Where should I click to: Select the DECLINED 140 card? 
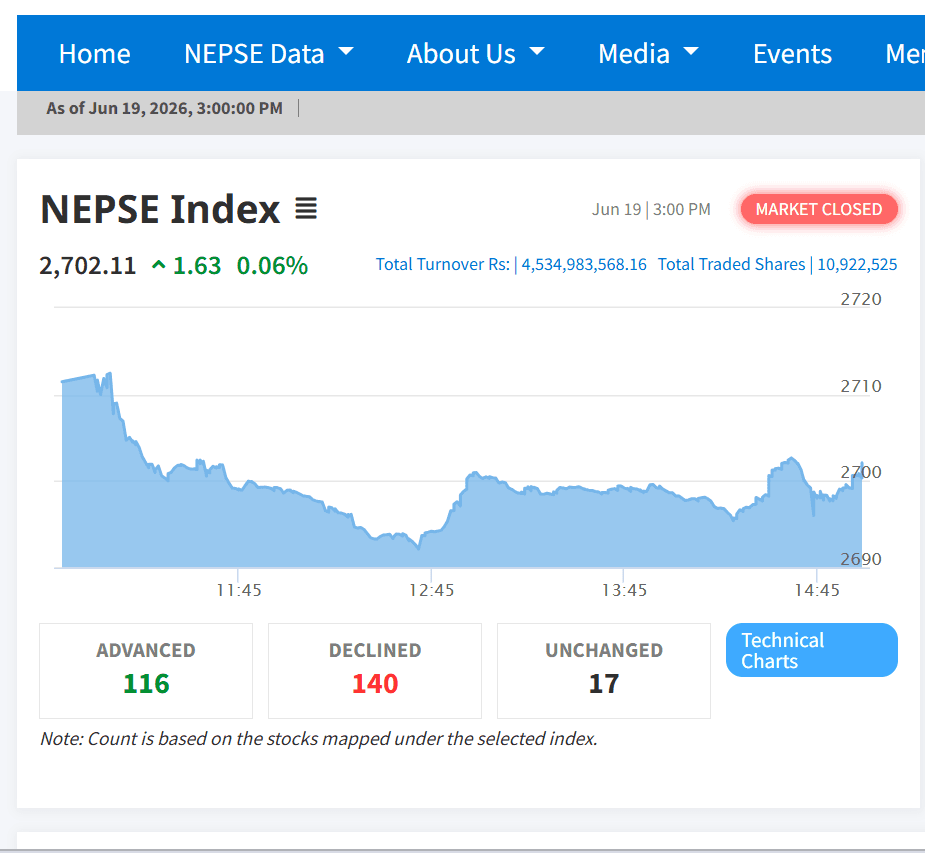pyautogui.click(x=375, y=671)
